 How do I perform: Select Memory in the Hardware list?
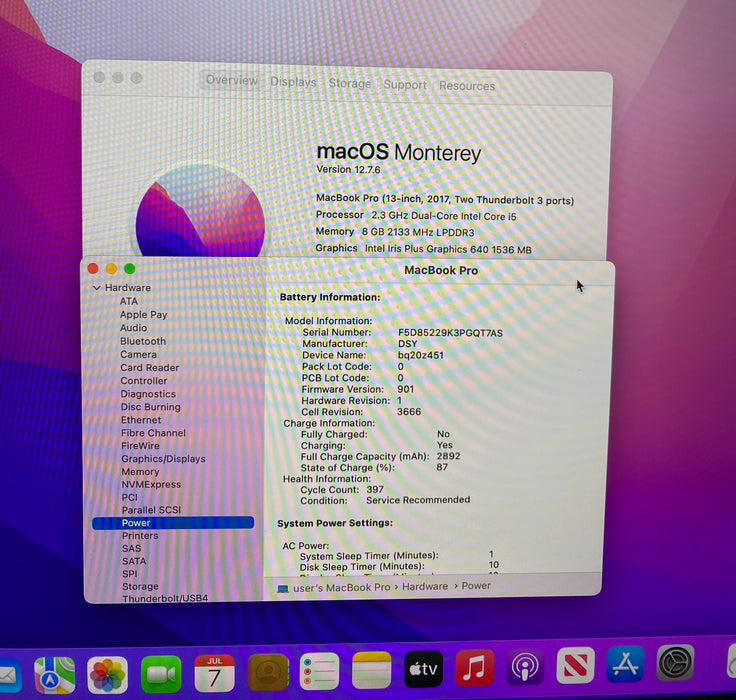(140, 471)
